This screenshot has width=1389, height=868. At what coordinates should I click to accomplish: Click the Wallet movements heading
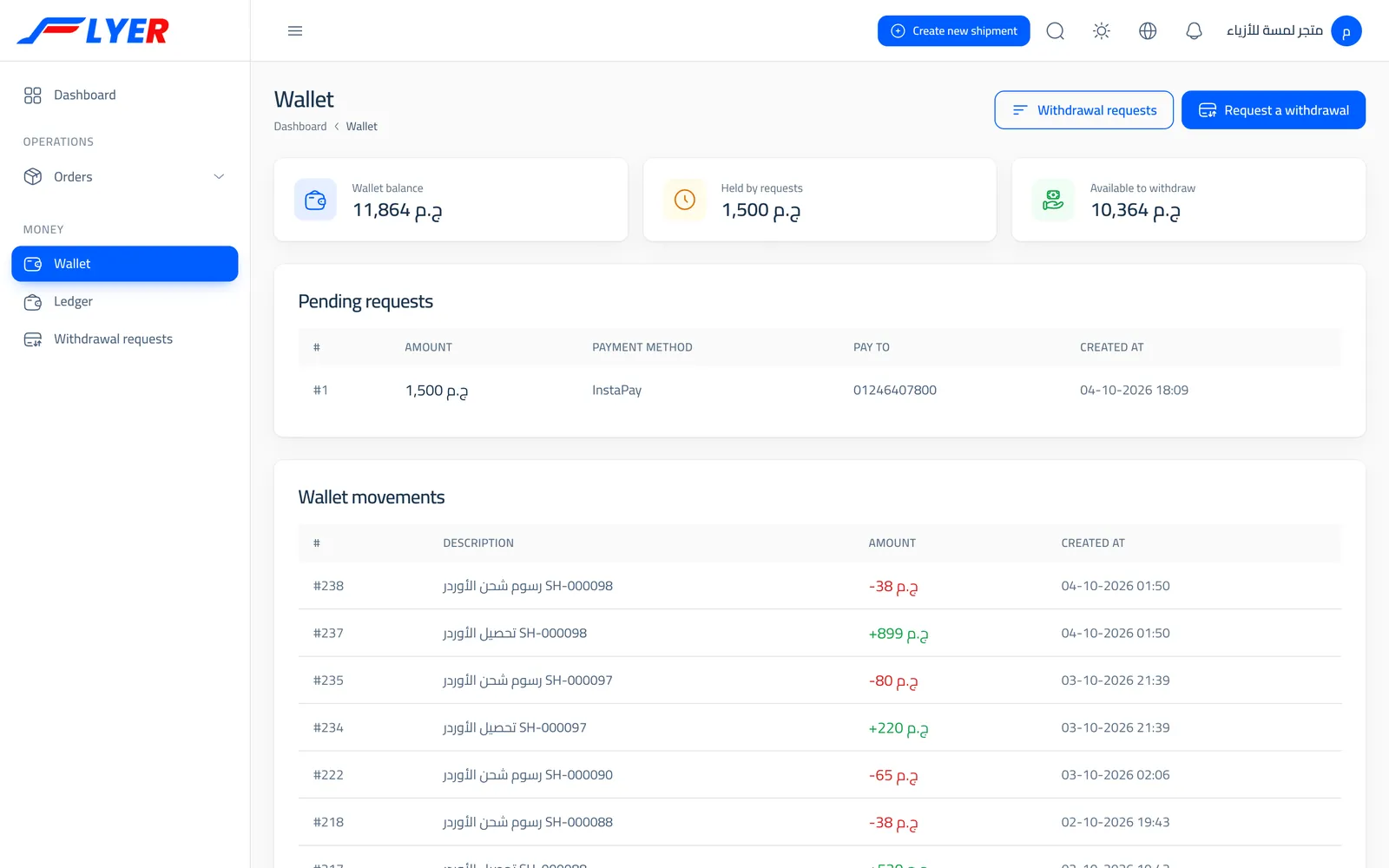pos(372,497)
